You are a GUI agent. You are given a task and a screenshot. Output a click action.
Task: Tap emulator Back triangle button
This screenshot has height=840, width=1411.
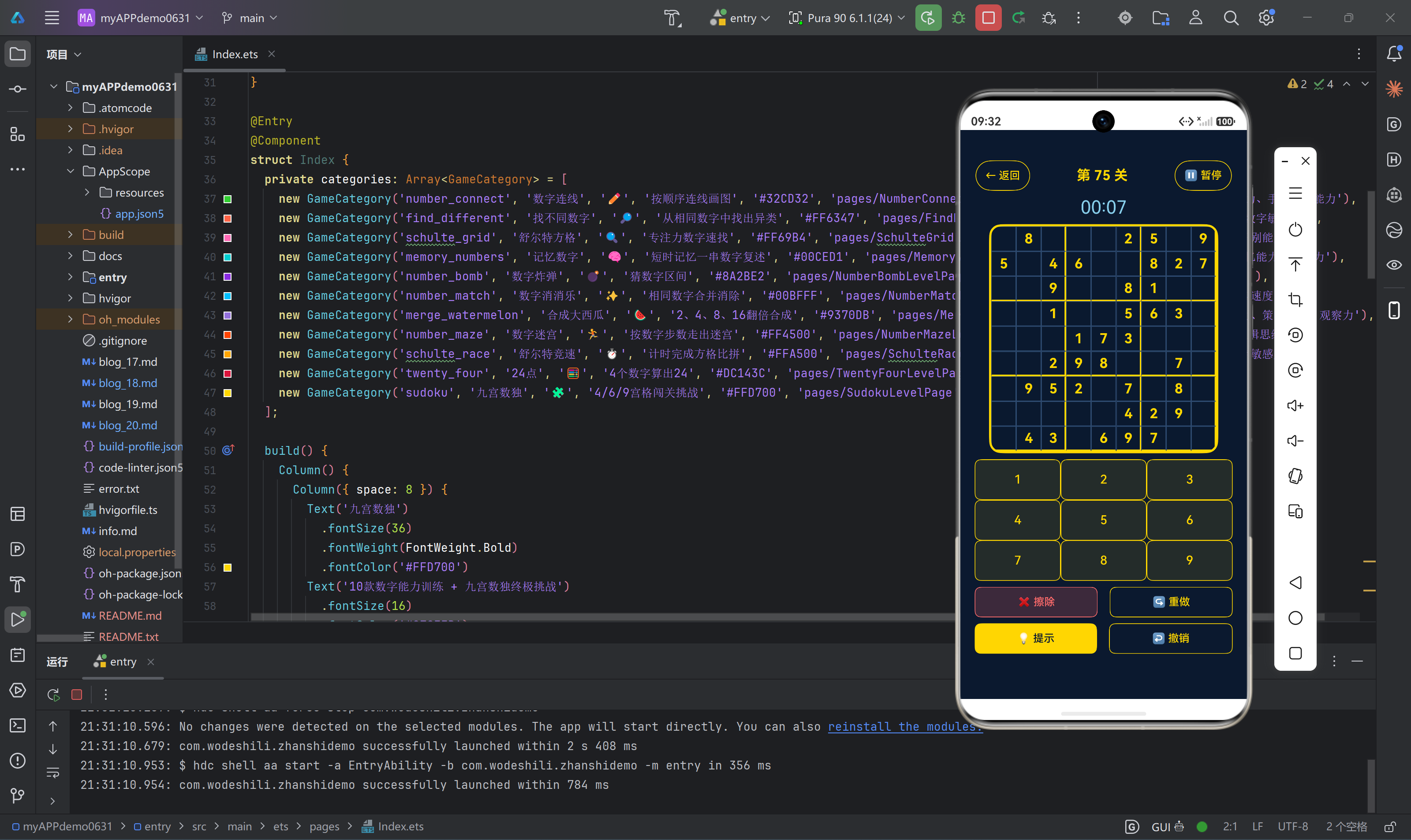pos(1295,583)
